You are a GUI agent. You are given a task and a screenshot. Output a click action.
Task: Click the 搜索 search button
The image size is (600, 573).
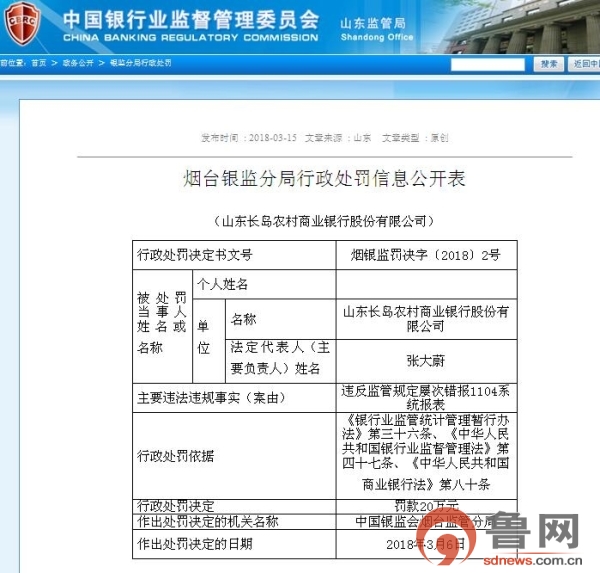pos(549,64)
